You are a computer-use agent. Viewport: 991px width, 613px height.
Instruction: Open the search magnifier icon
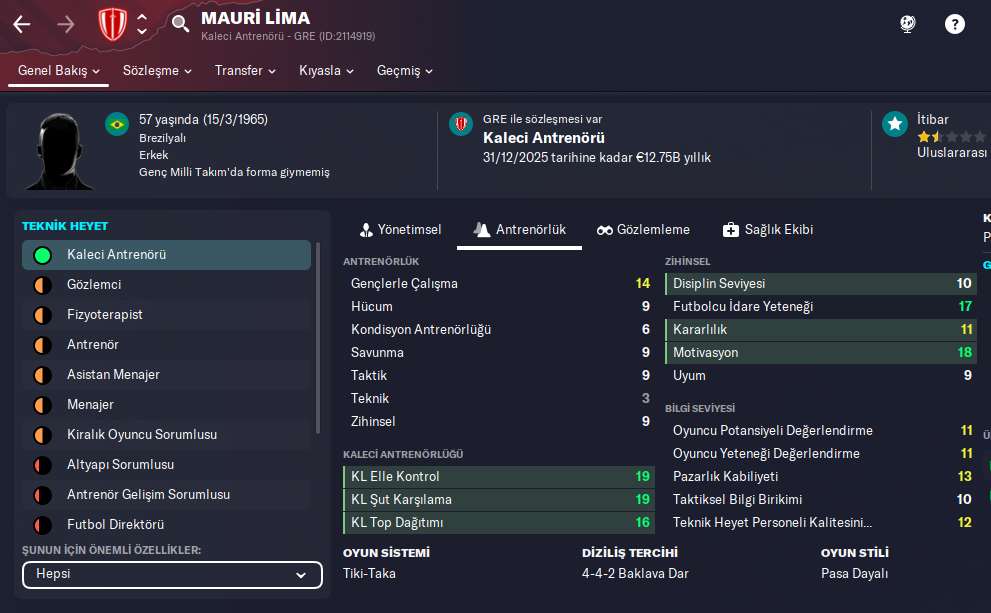[x=180, y=23]
